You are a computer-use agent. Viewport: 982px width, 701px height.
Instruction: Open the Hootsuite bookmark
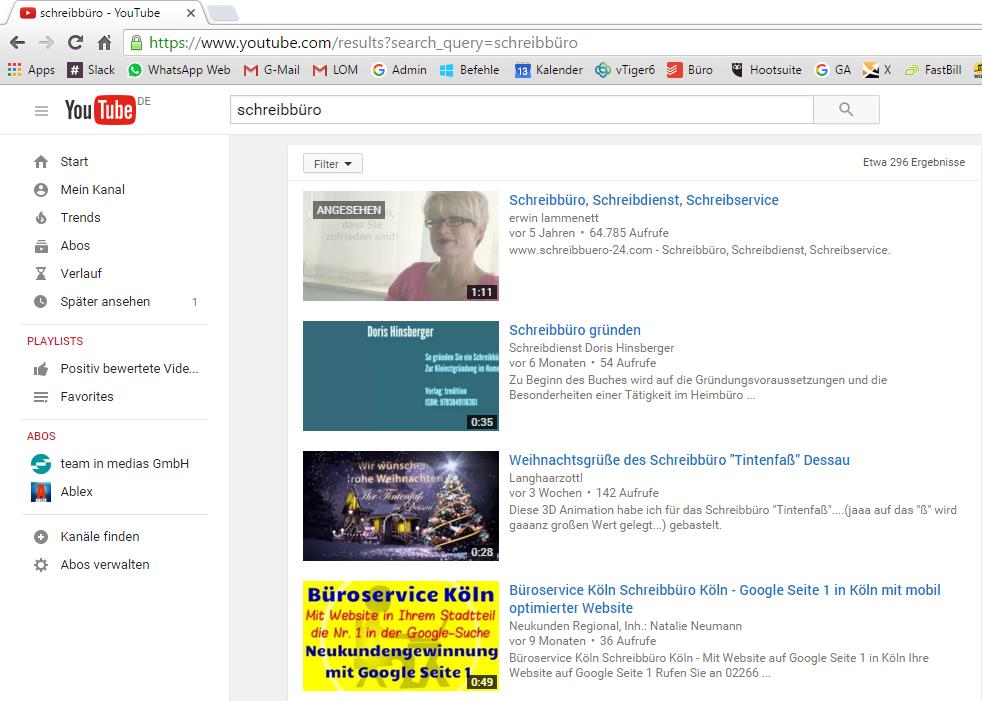pyautogui.click(x=766, y=70)
